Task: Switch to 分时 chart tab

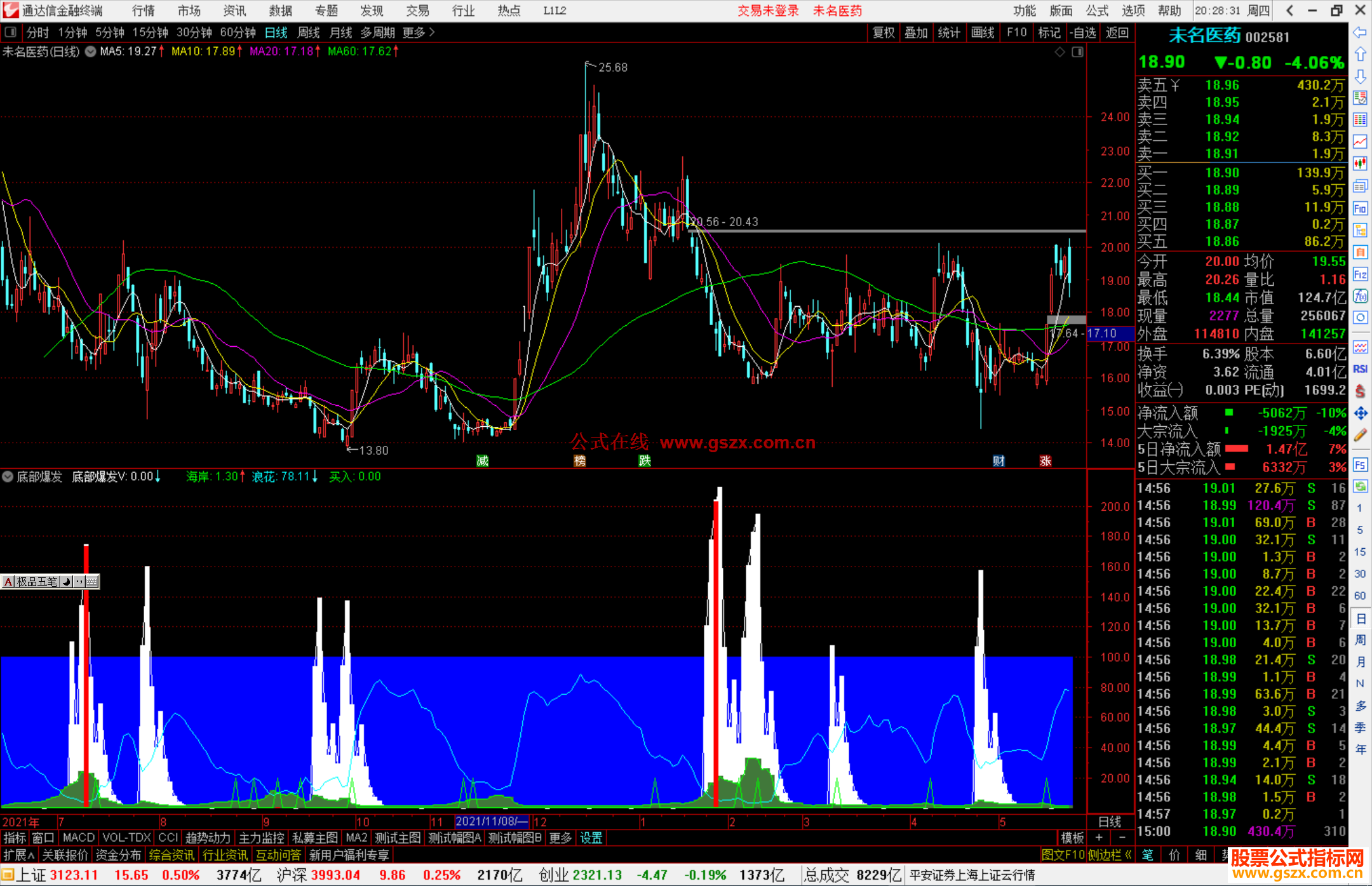Action: pyautogui.click(x=37, y=32)
